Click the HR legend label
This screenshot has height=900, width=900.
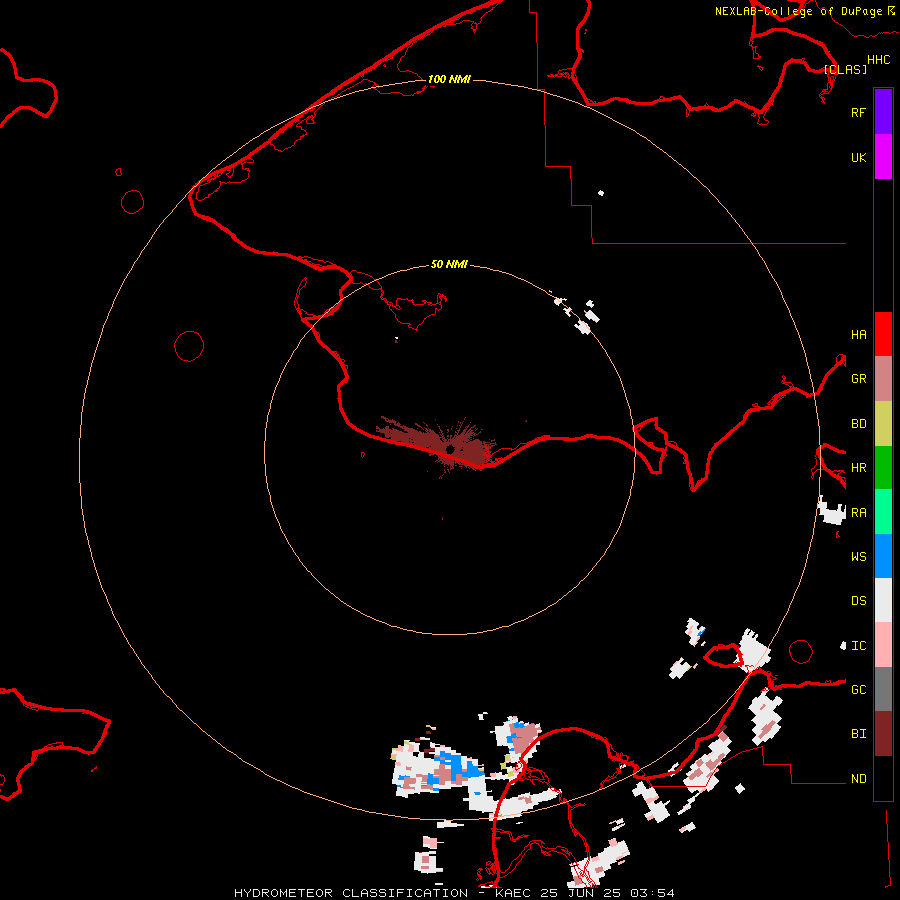[x=858, y=468]
